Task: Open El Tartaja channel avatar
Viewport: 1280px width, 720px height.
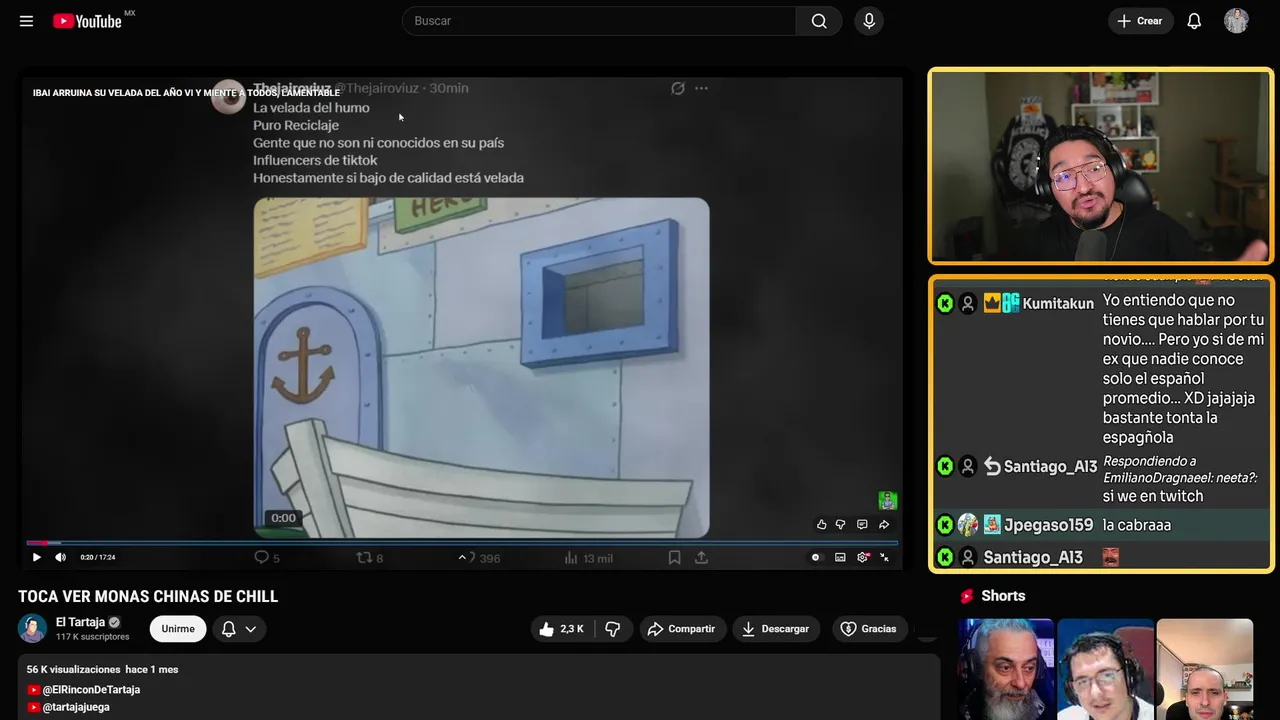Action: 32,628
